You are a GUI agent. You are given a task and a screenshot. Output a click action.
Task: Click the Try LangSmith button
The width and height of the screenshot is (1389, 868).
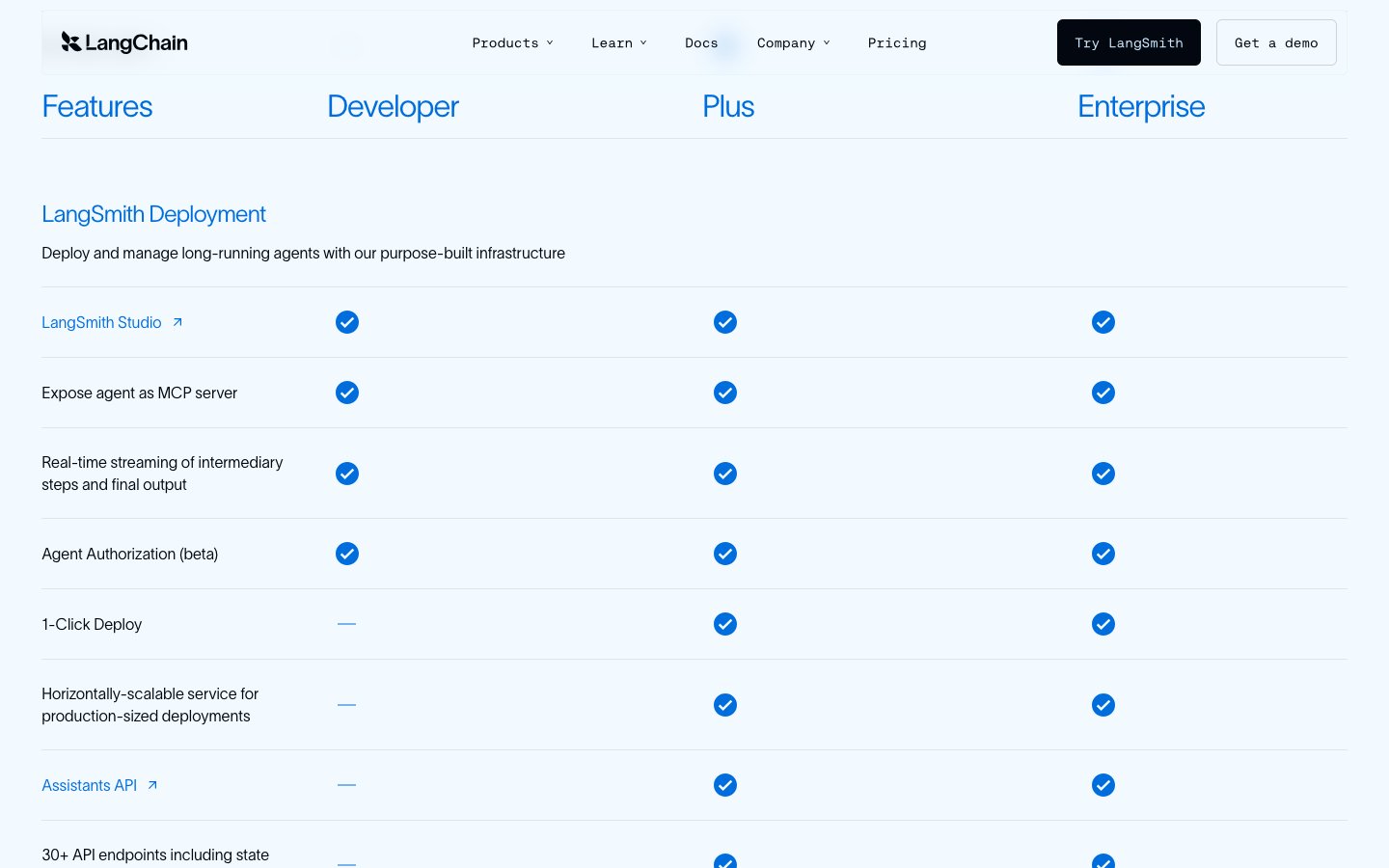click(1129, 42)
